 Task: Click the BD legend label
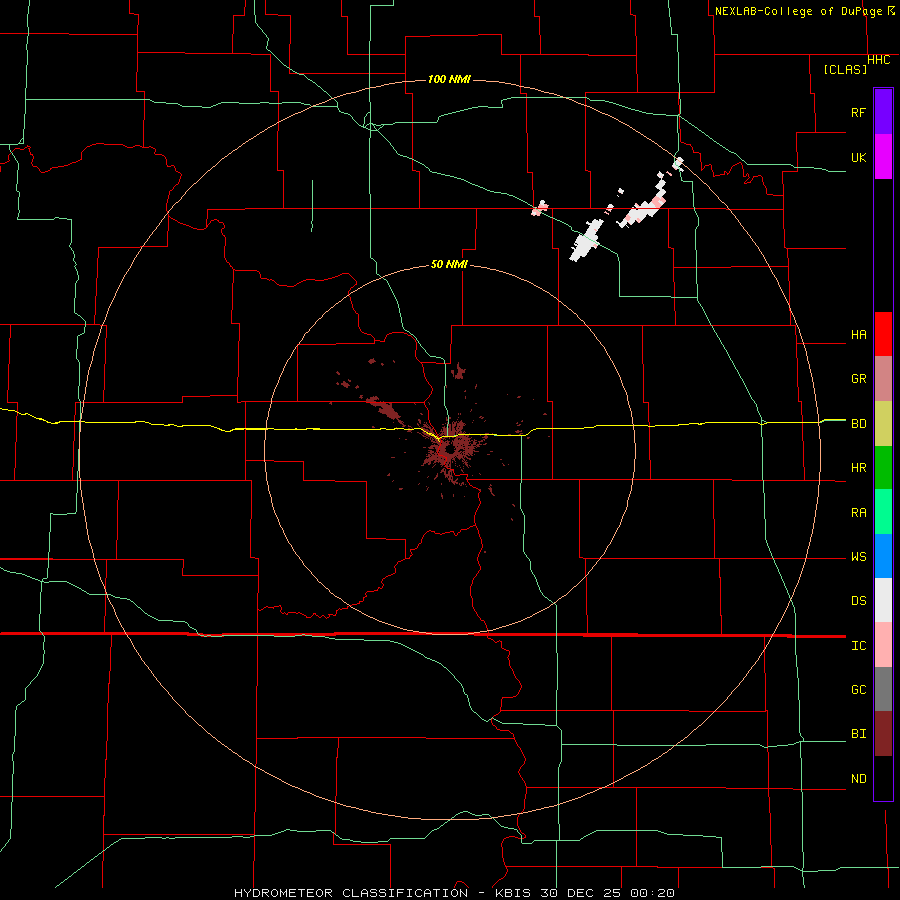(x=858, y=424)
